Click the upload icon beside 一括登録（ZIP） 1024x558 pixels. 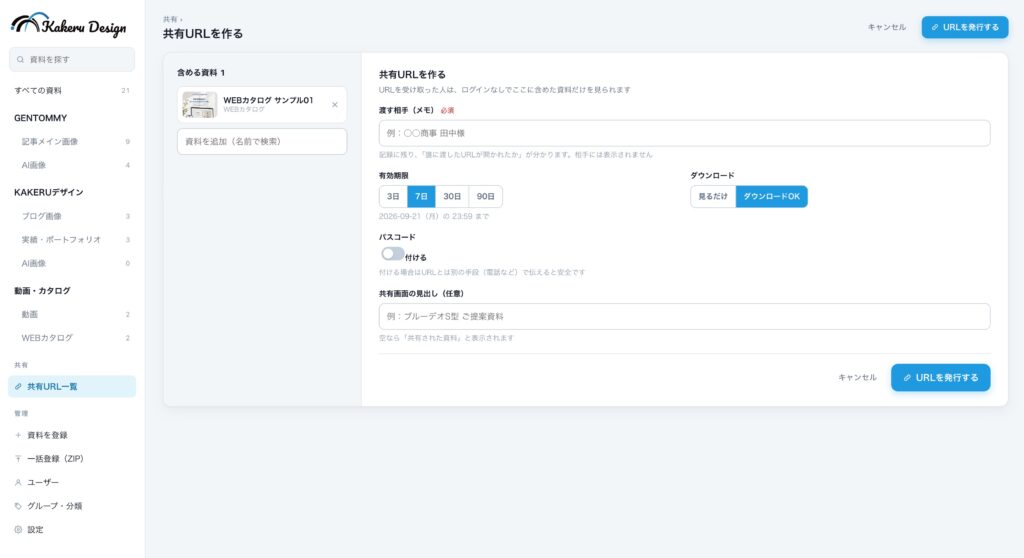coord(18,459)
